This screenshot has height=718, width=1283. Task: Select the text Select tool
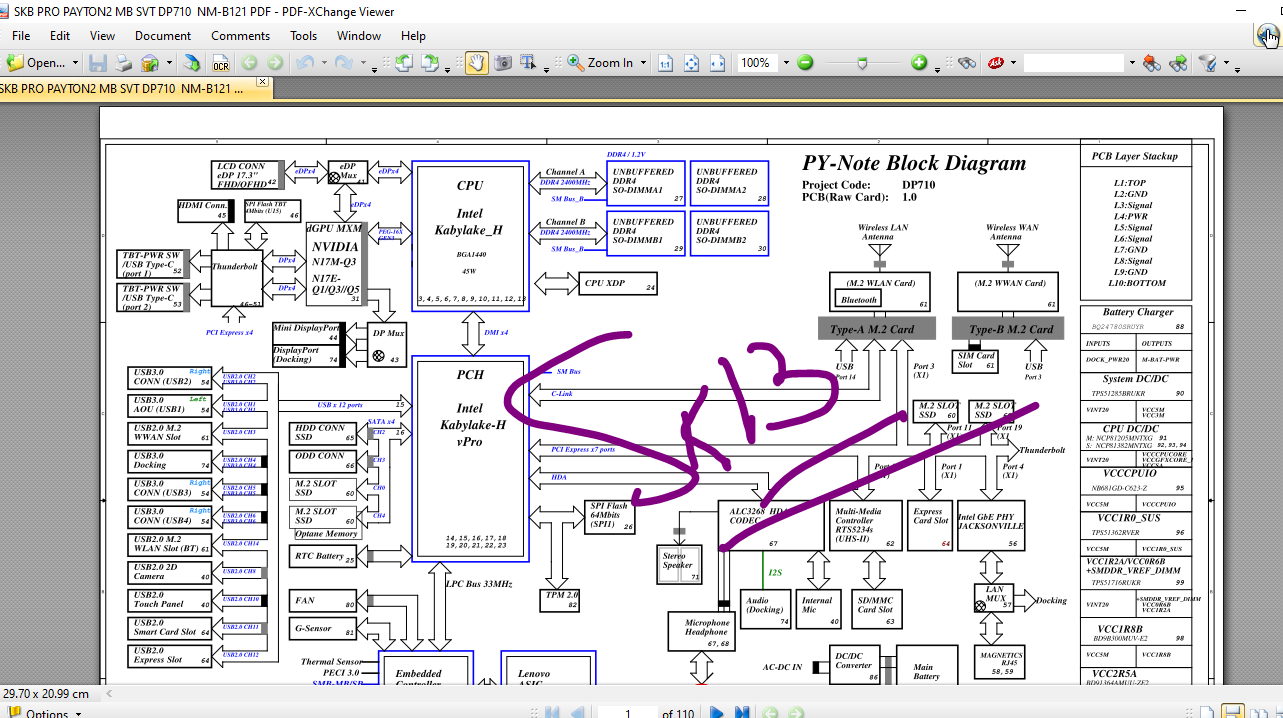tap(529, 63)
